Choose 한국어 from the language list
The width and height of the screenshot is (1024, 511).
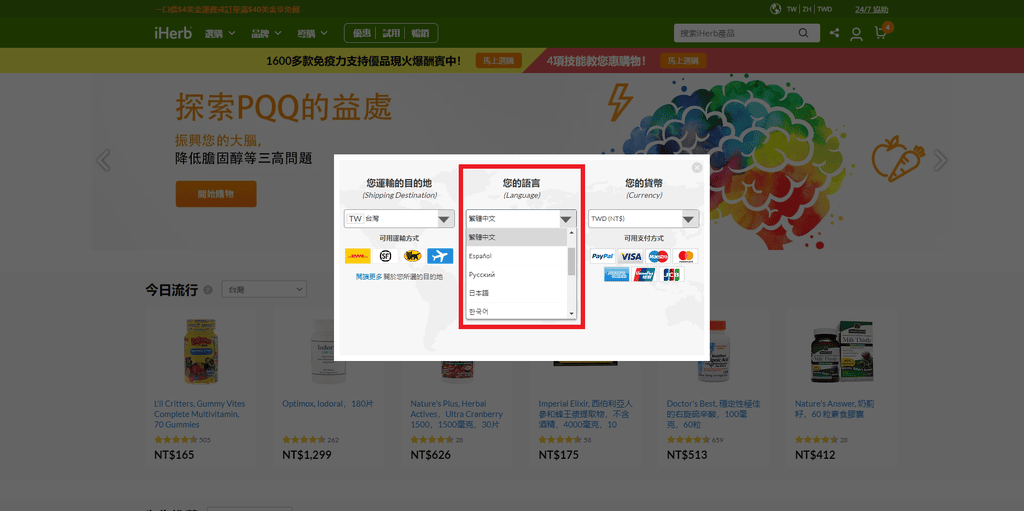517,311
